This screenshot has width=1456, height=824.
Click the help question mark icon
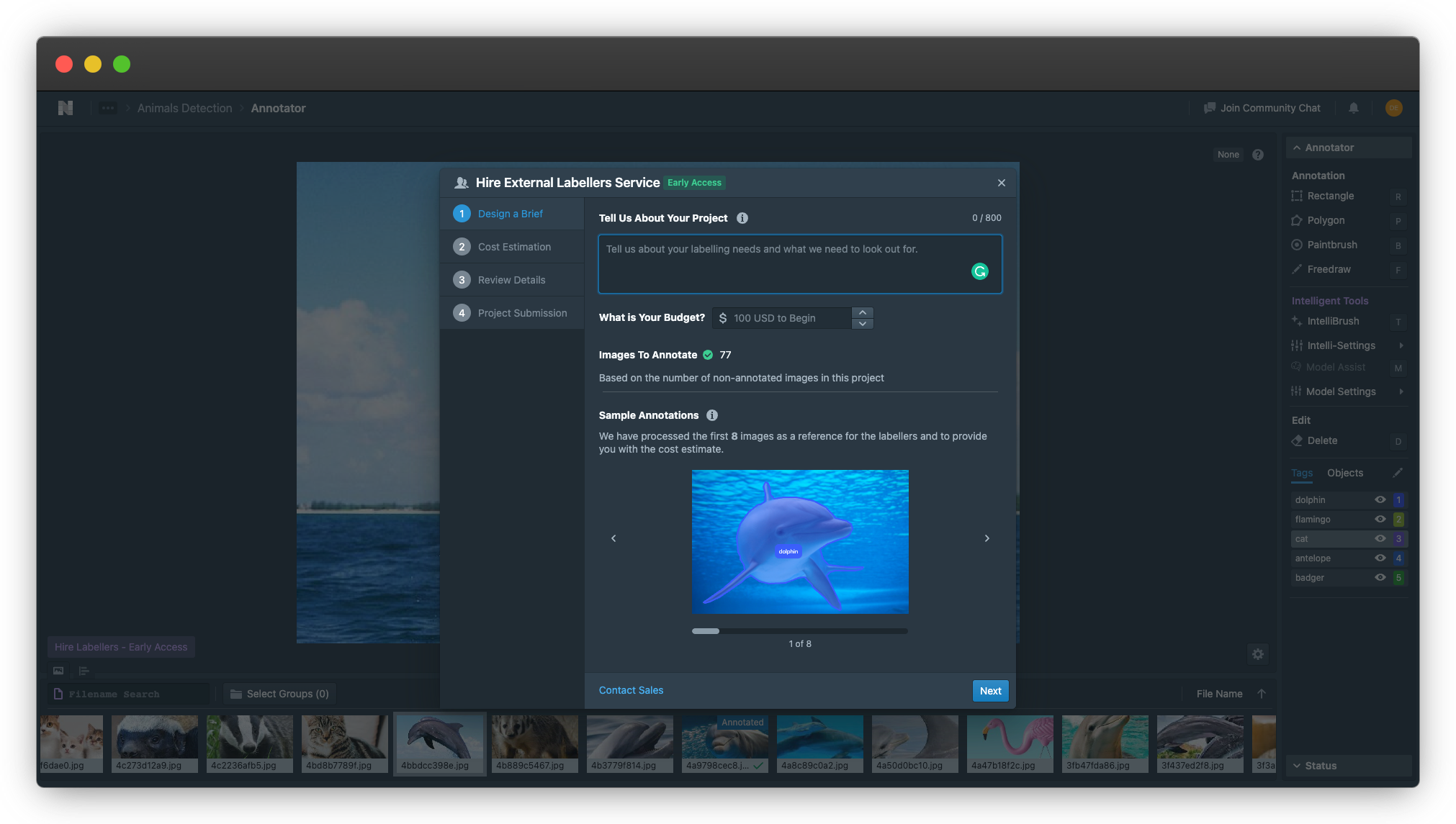(x=1258, y=155)
